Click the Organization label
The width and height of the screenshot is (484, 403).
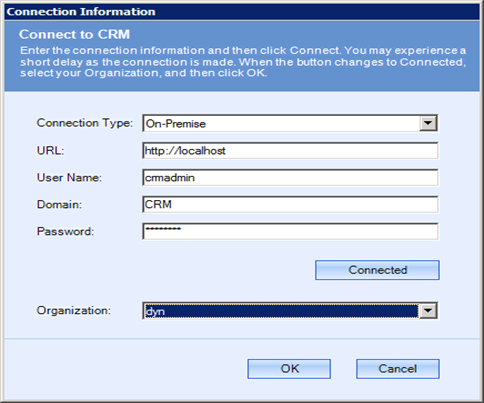coord(74,311)
